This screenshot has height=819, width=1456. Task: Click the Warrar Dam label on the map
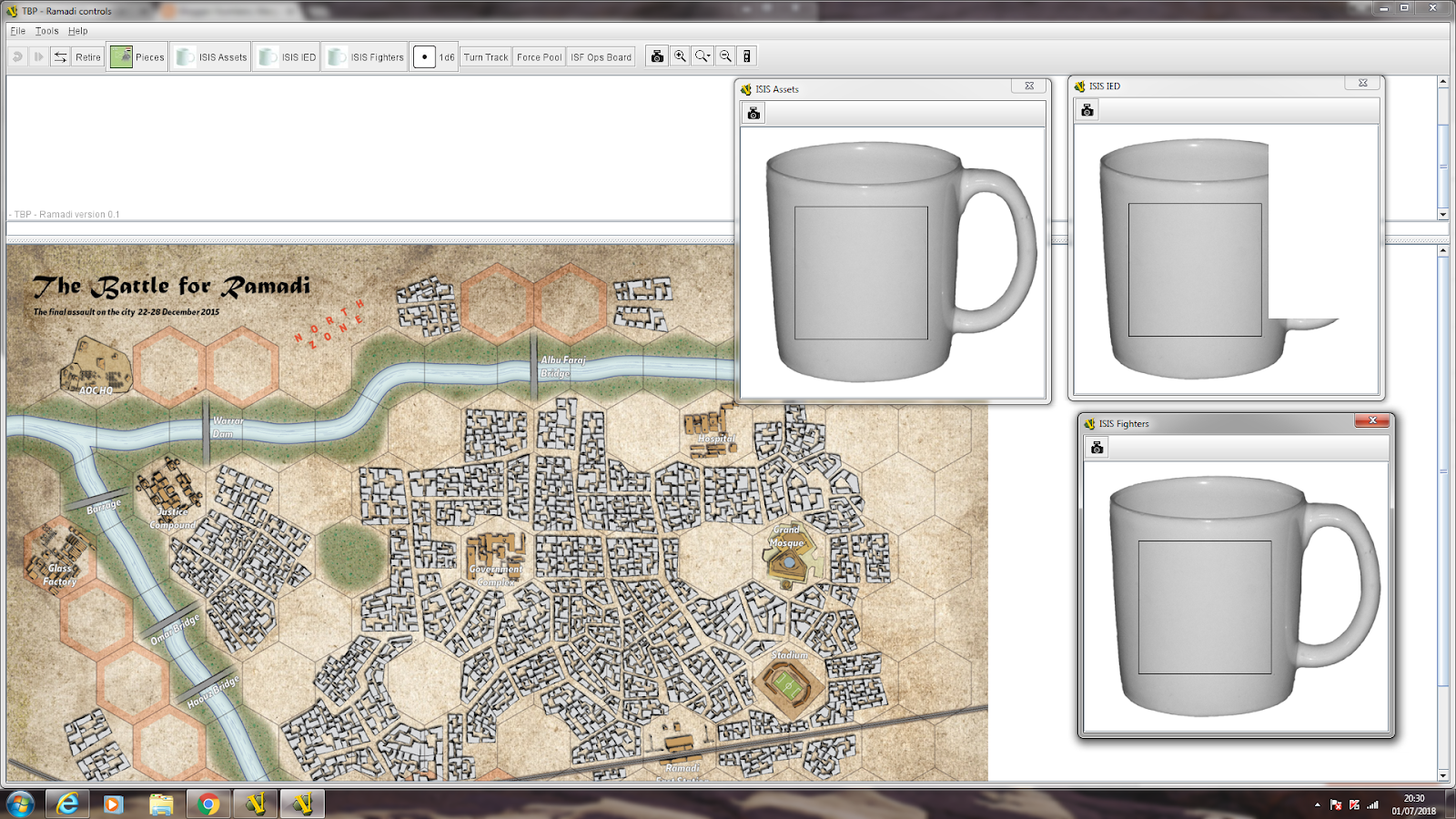coord(227,427)
